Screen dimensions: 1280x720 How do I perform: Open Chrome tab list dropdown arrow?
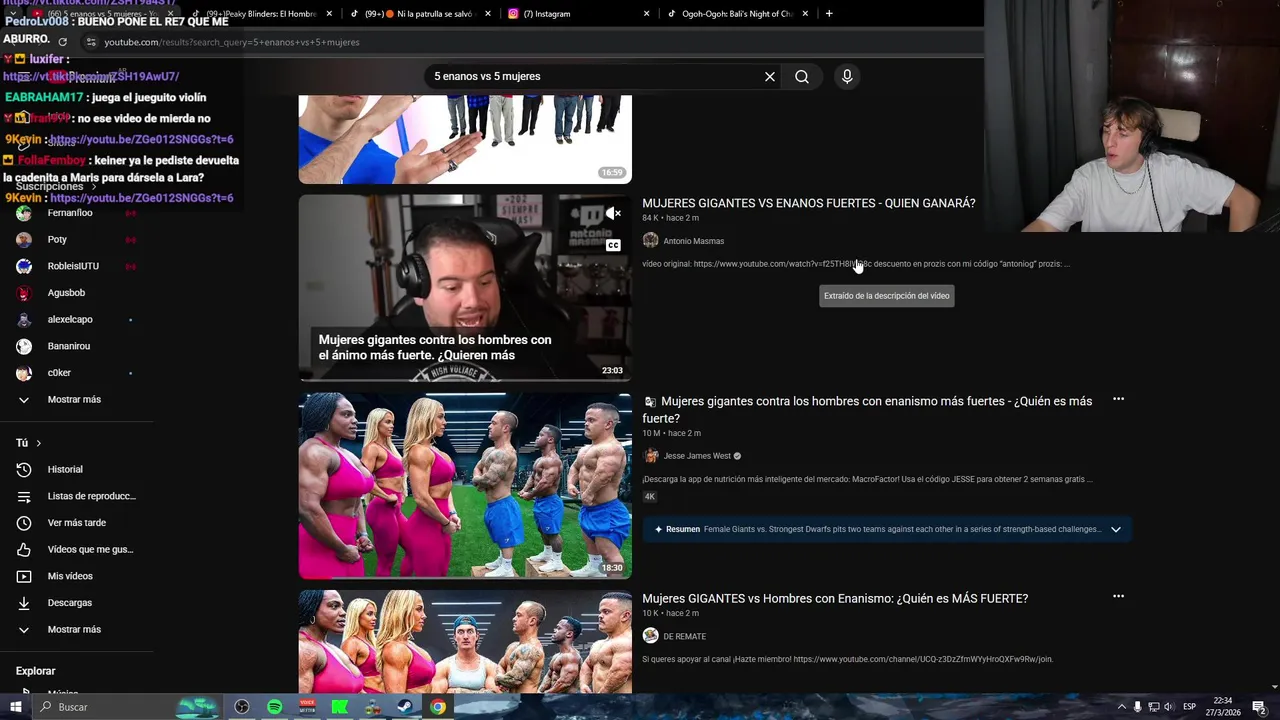click(x=13, y=14)
